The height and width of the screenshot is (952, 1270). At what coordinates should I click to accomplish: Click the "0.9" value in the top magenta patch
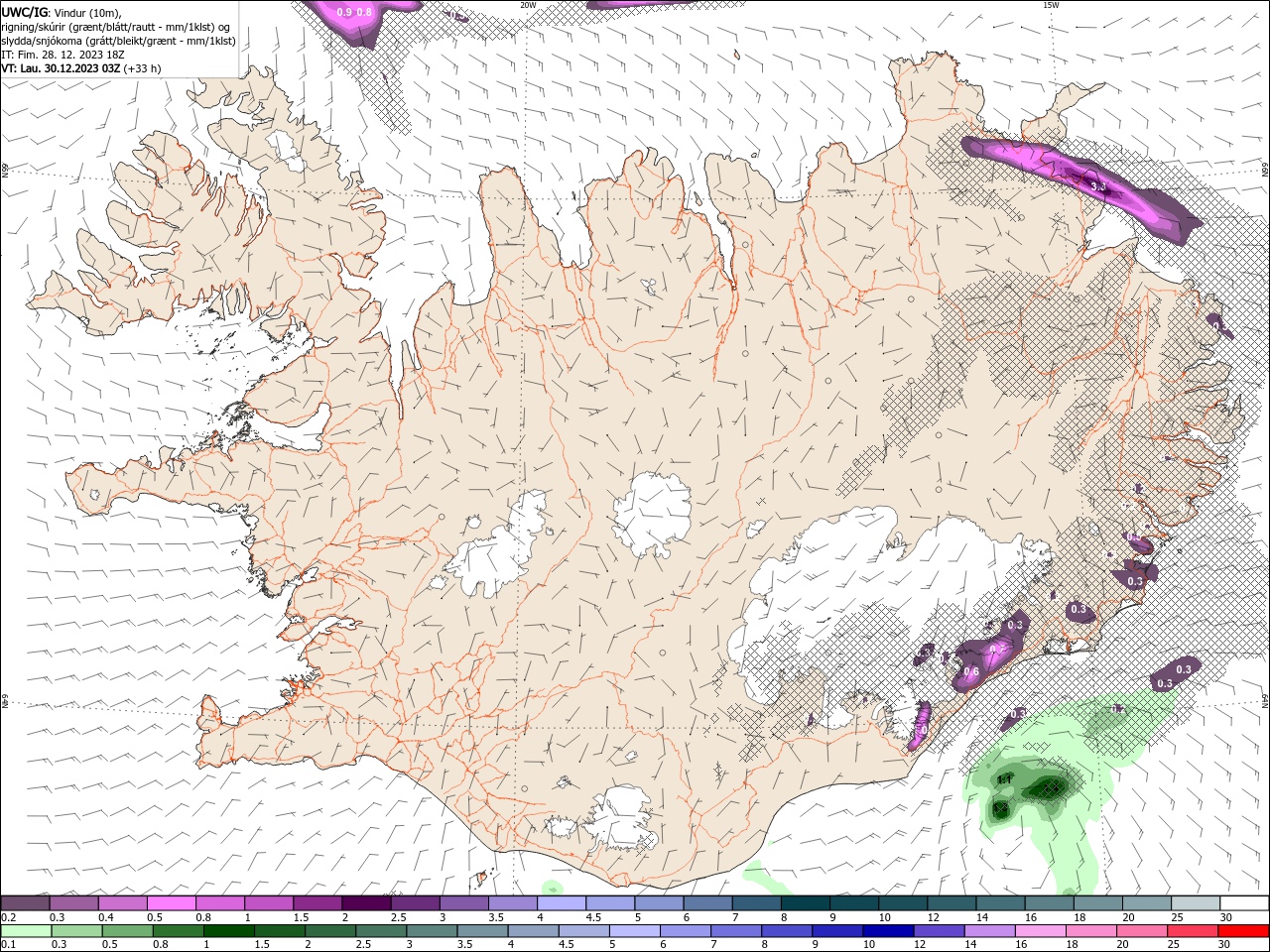click(344, 12)
